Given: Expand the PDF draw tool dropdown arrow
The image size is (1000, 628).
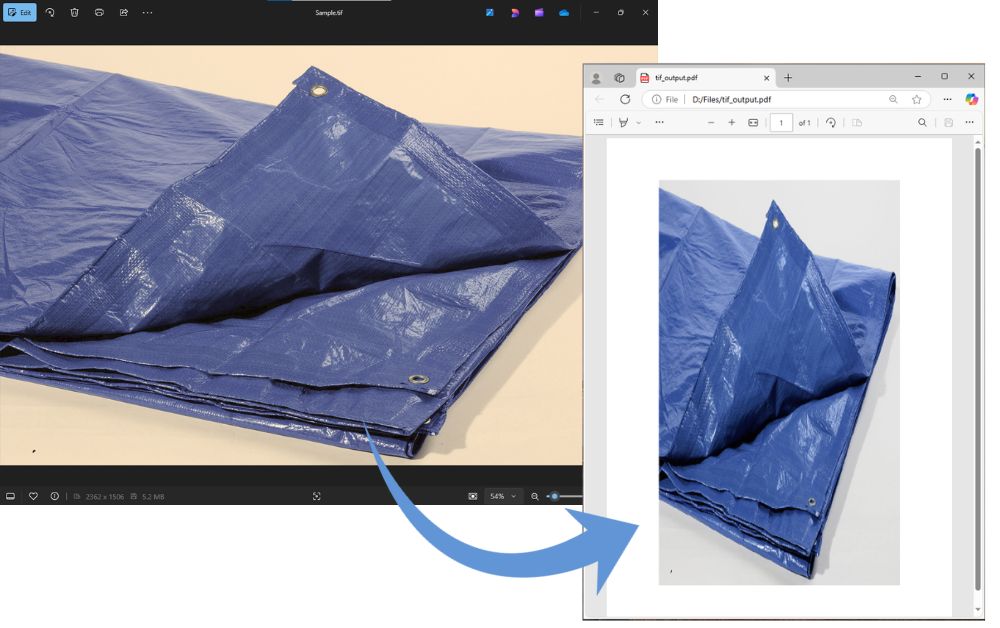Looking at the screenshot, I should [x=639, y=123].
